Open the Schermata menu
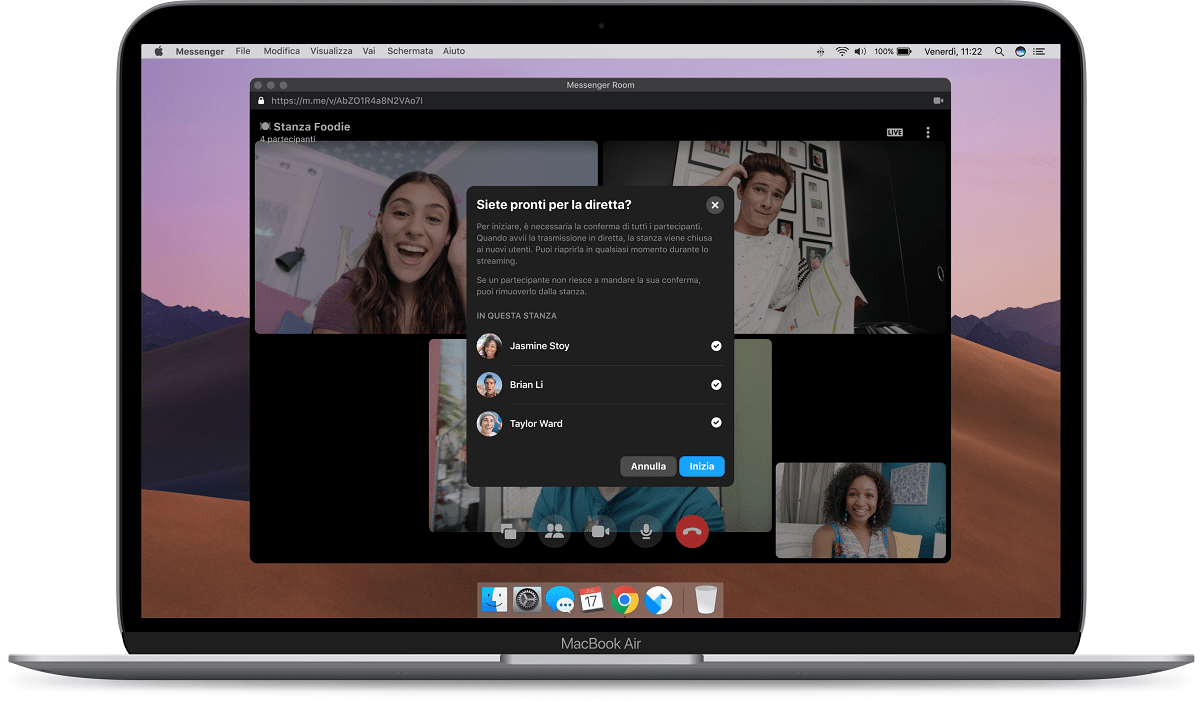 410,51
